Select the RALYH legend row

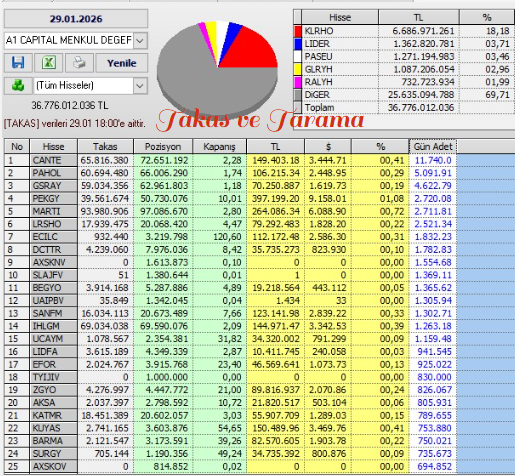coord(404,82)
